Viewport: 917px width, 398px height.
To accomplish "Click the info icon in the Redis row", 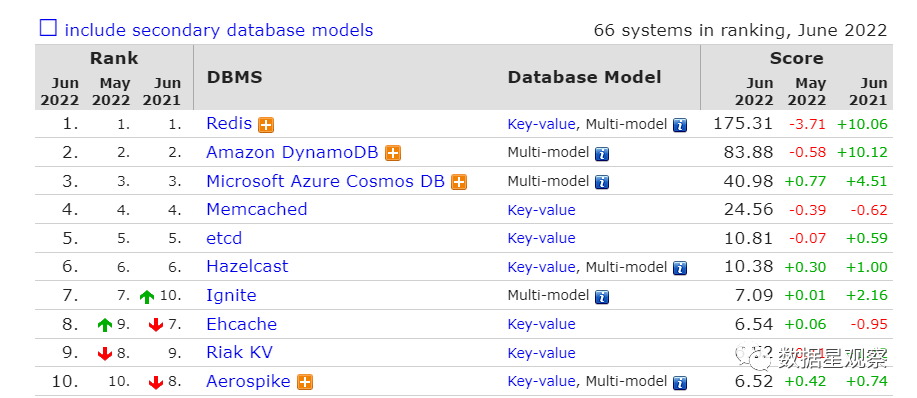I will point(680,125).
